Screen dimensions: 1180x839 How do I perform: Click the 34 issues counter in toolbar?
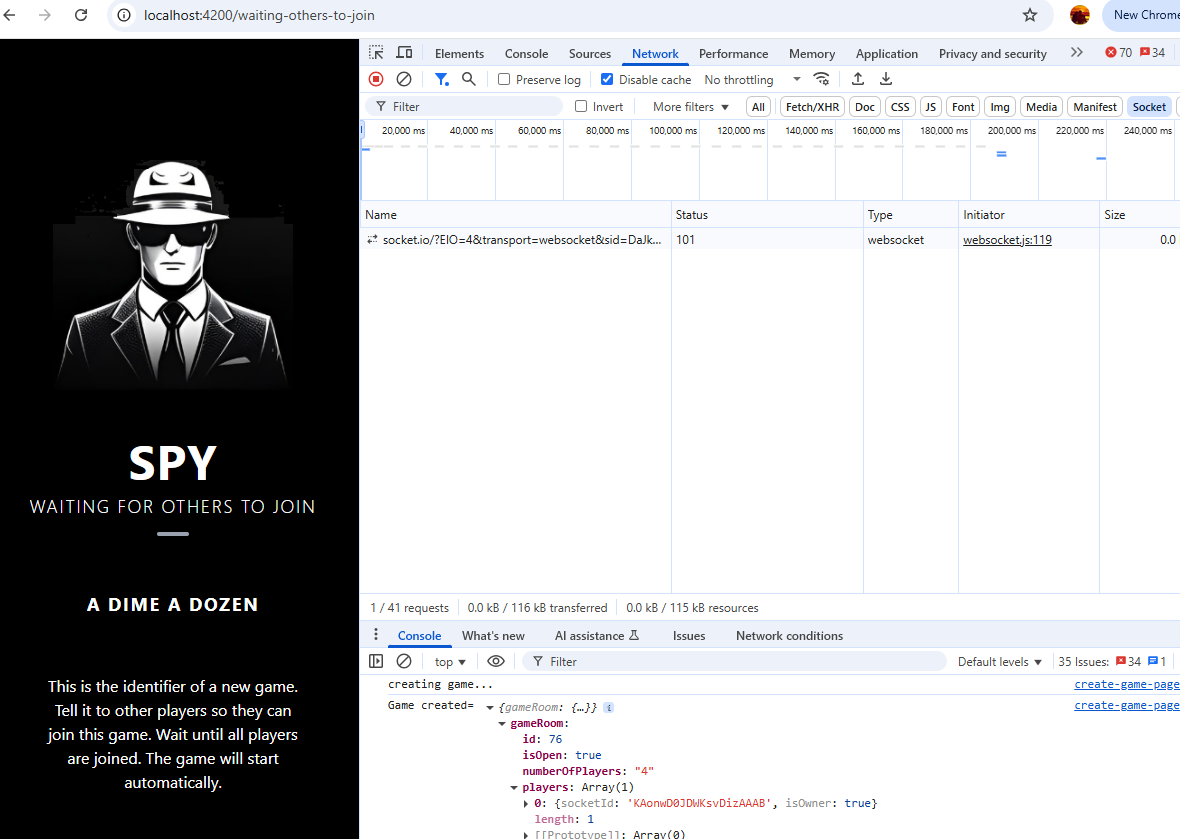coord(1152,53)
